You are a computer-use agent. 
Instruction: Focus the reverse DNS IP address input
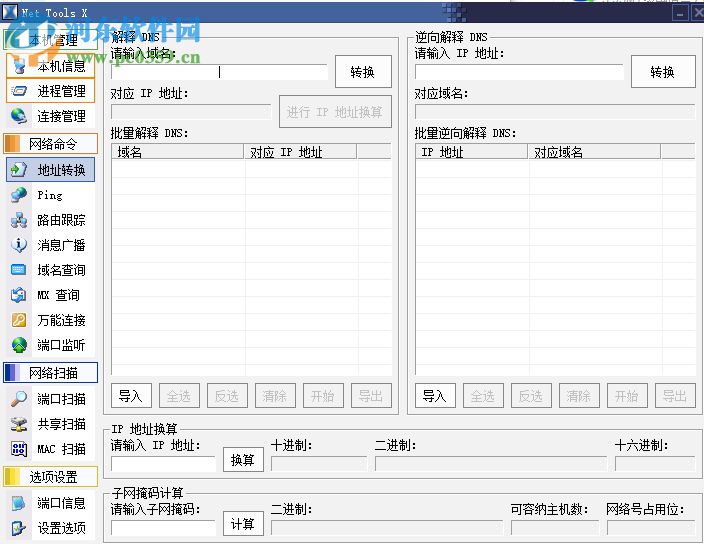tap(519, 72)
